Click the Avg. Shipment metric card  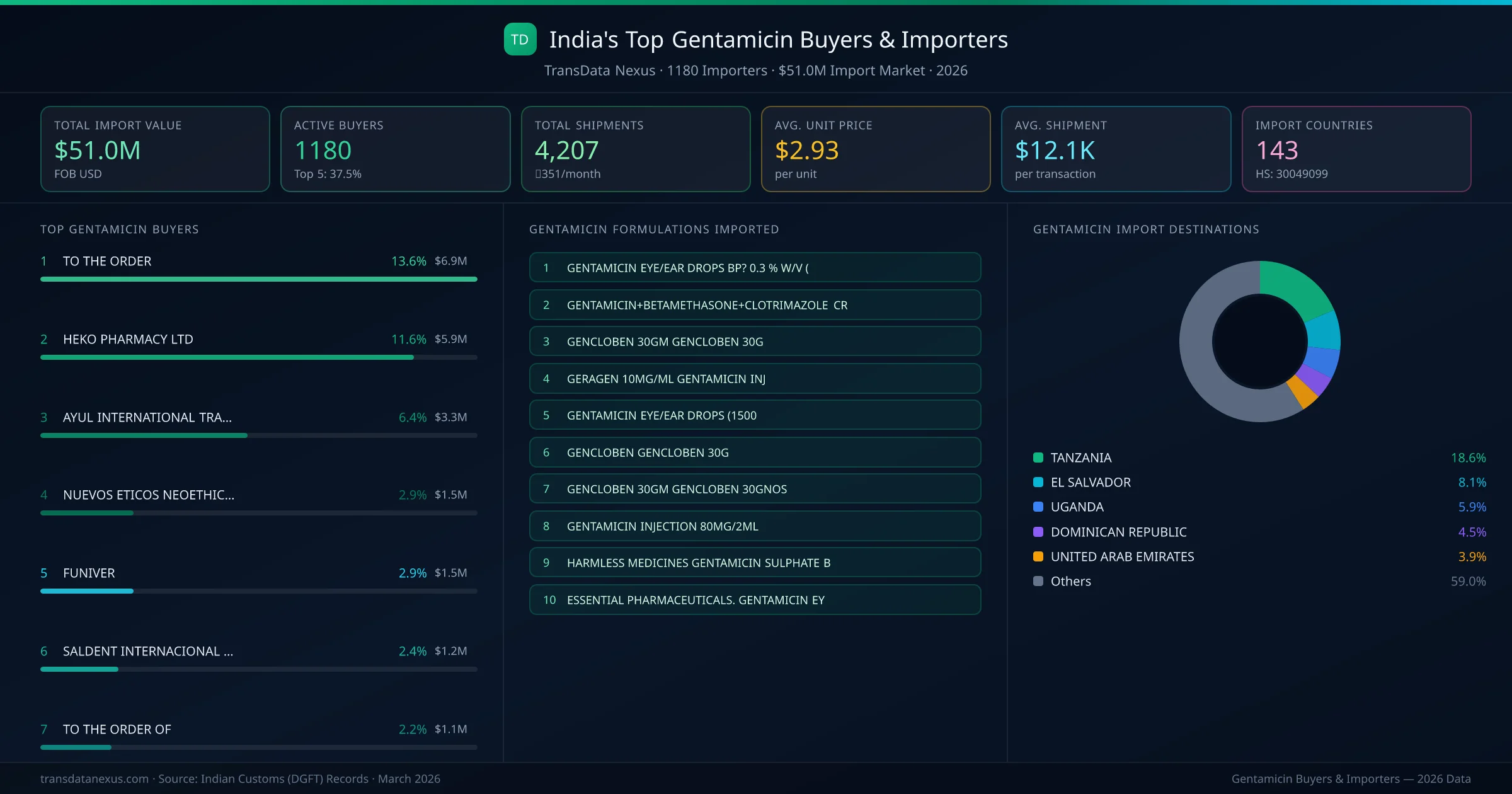pyautogui.click(x=1116, y=149)
